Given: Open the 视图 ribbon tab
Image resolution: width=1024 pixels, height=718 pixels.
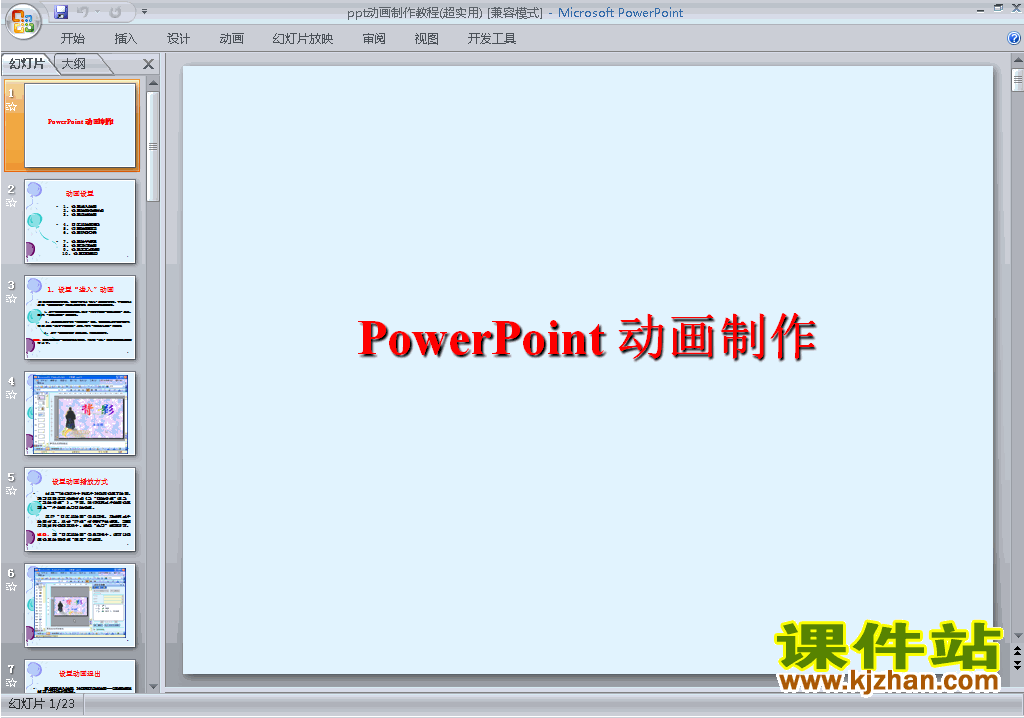Looking at the screenshot, I should 426,39.
